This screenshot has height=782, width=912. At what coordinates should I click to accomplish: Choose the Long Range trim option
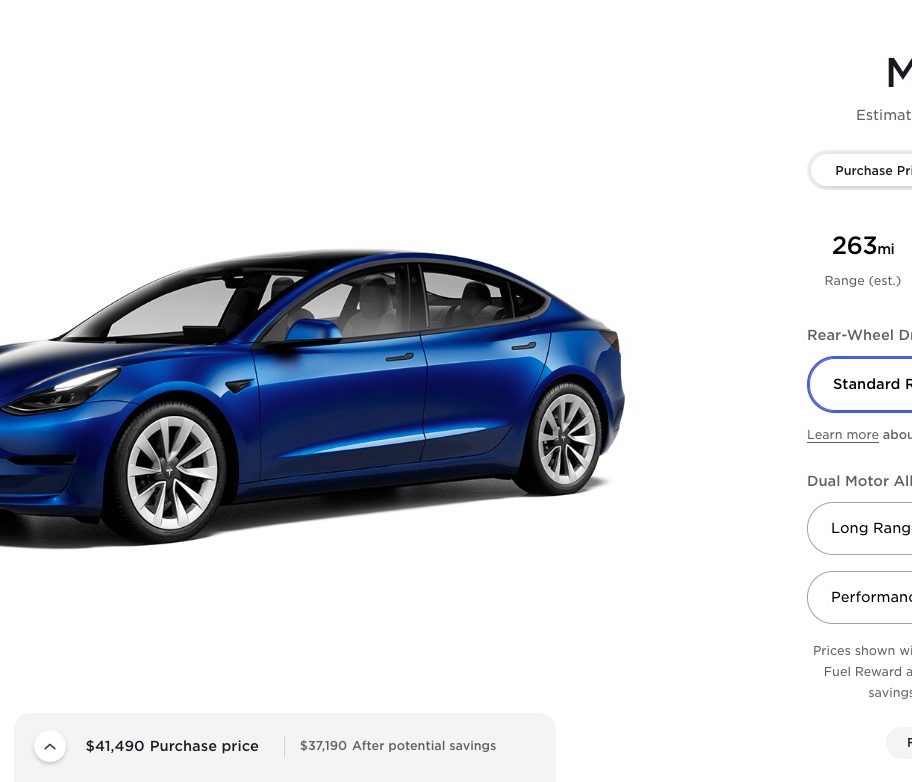(x=860, y=528)
